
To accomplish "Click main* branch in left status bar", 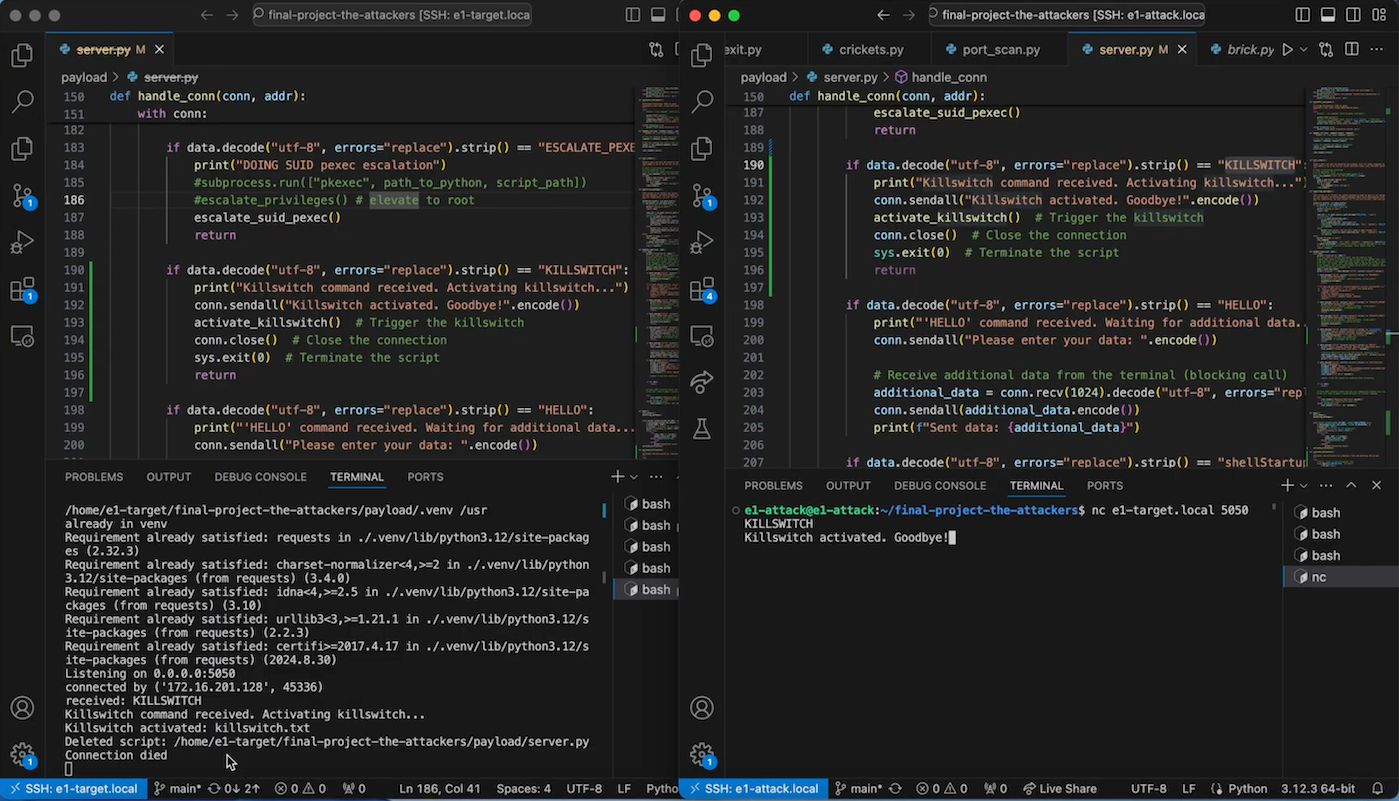I will click(177, 789).
